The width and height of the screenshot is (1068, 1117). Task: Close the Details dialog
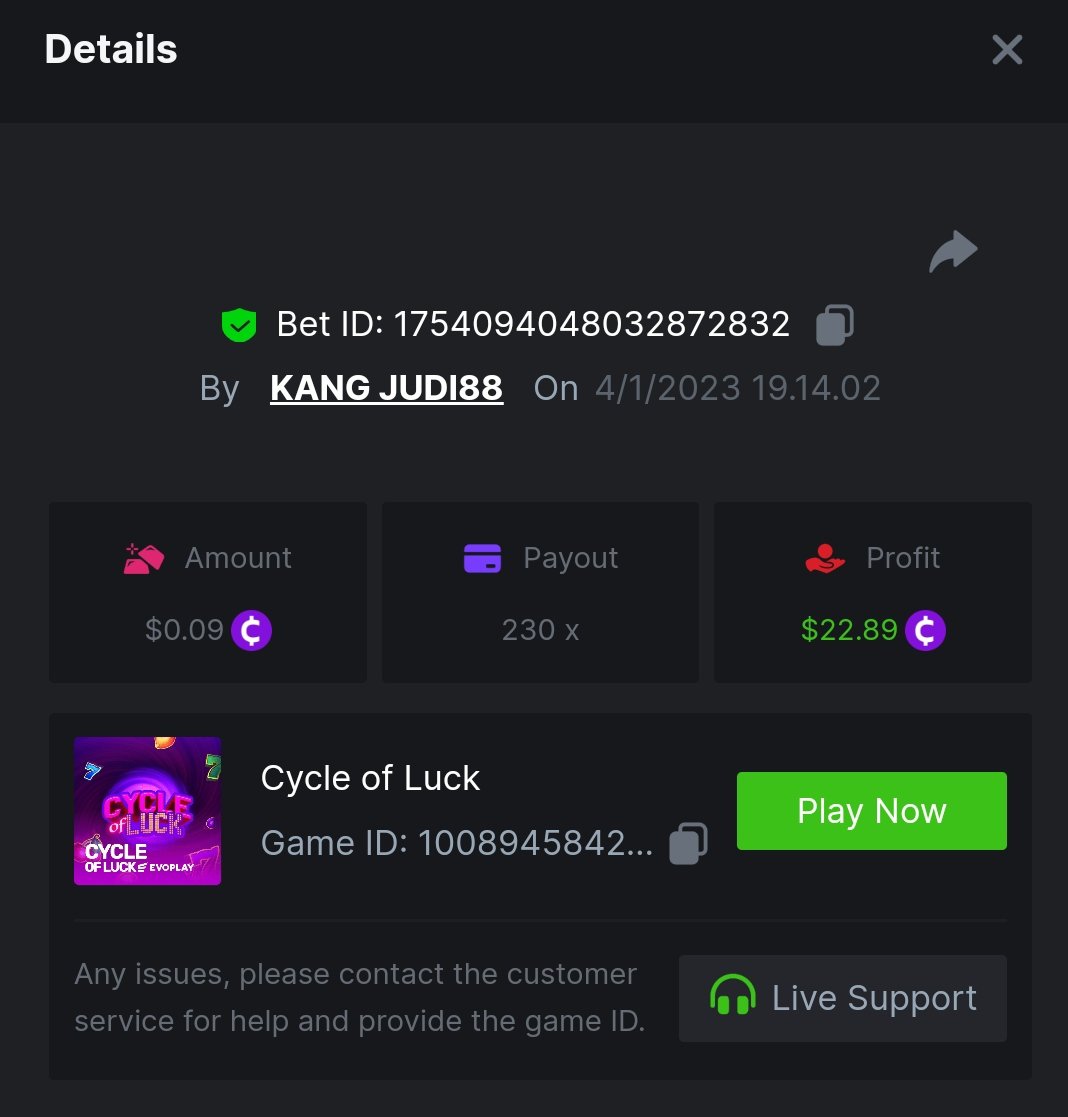pyautogui.click(x=1007, y=49)
